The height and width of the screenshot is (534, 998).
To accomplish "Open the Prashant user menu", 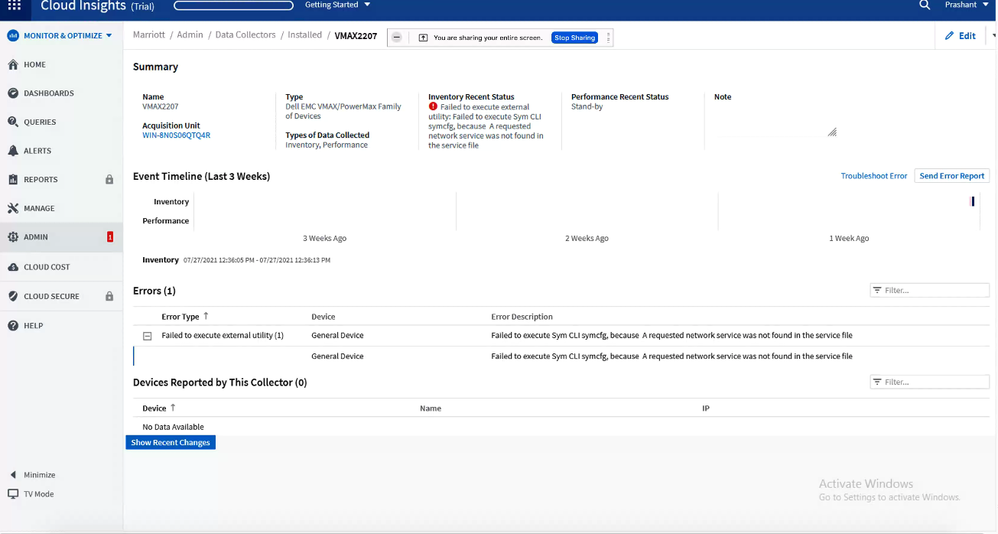I will [x=966, y=6].
